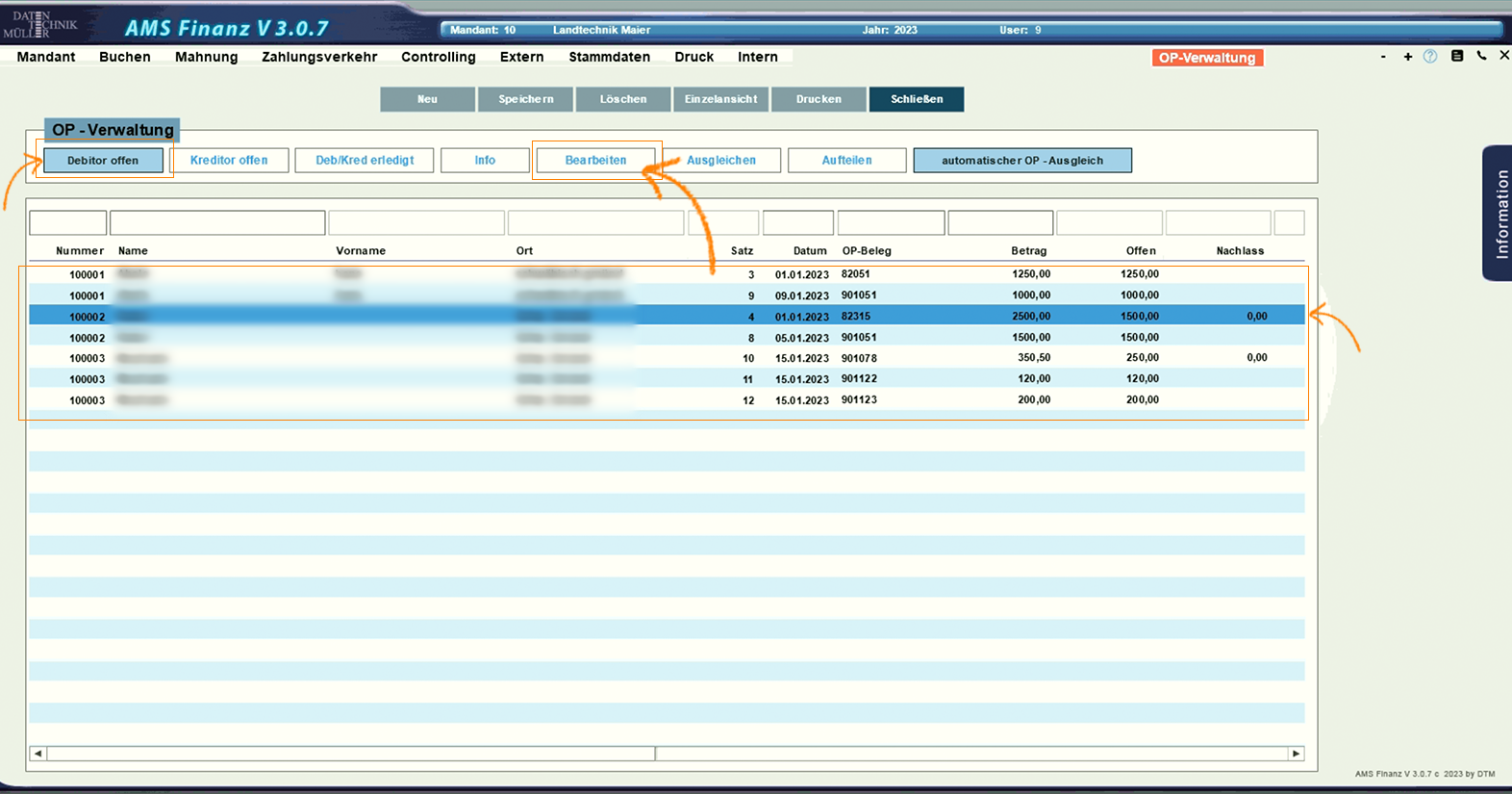Click the Nummer filter input field

tap(67, 223)
